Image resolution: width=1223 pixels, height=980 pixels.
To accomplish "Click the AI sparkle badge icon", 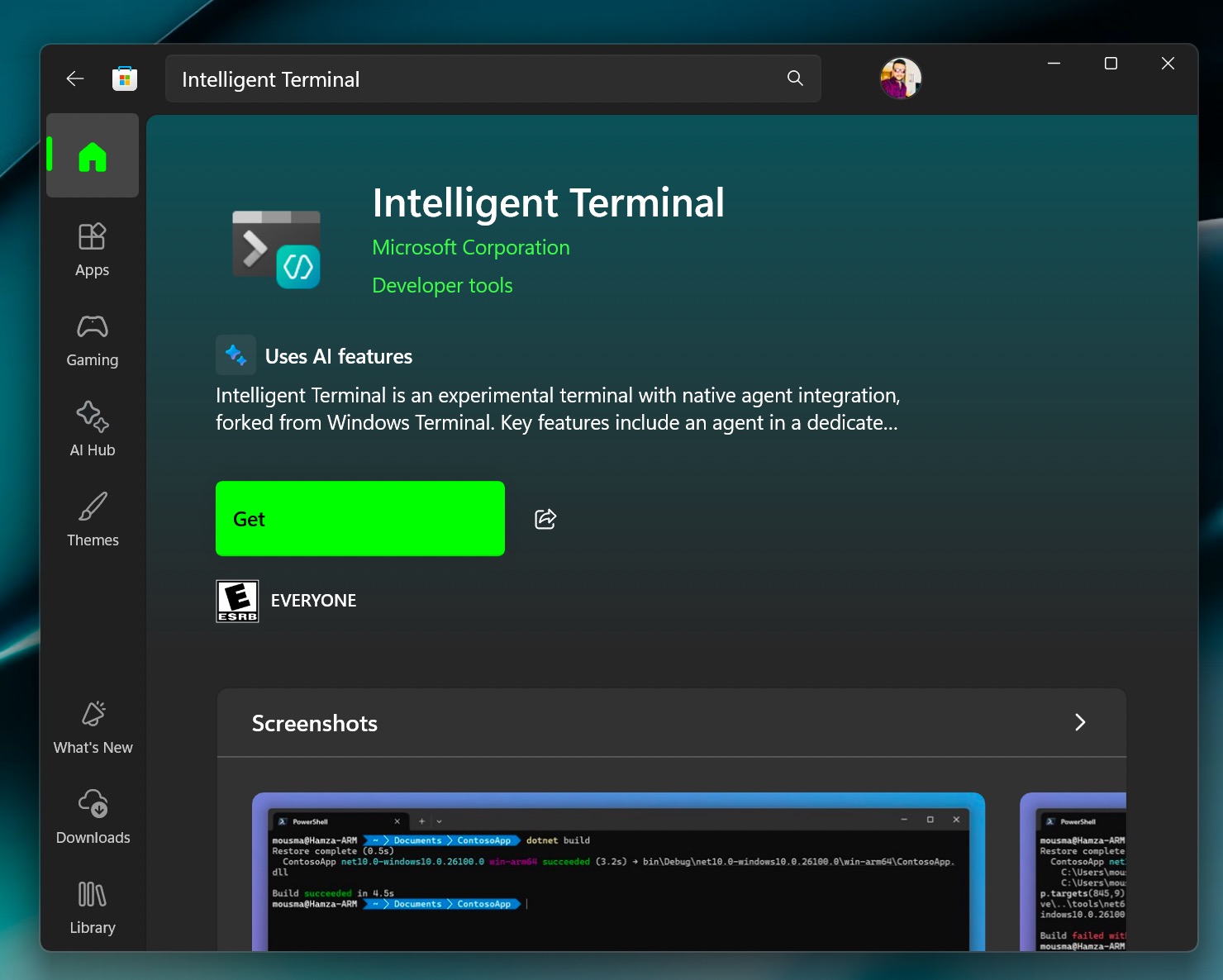I will tap(236, 355).
